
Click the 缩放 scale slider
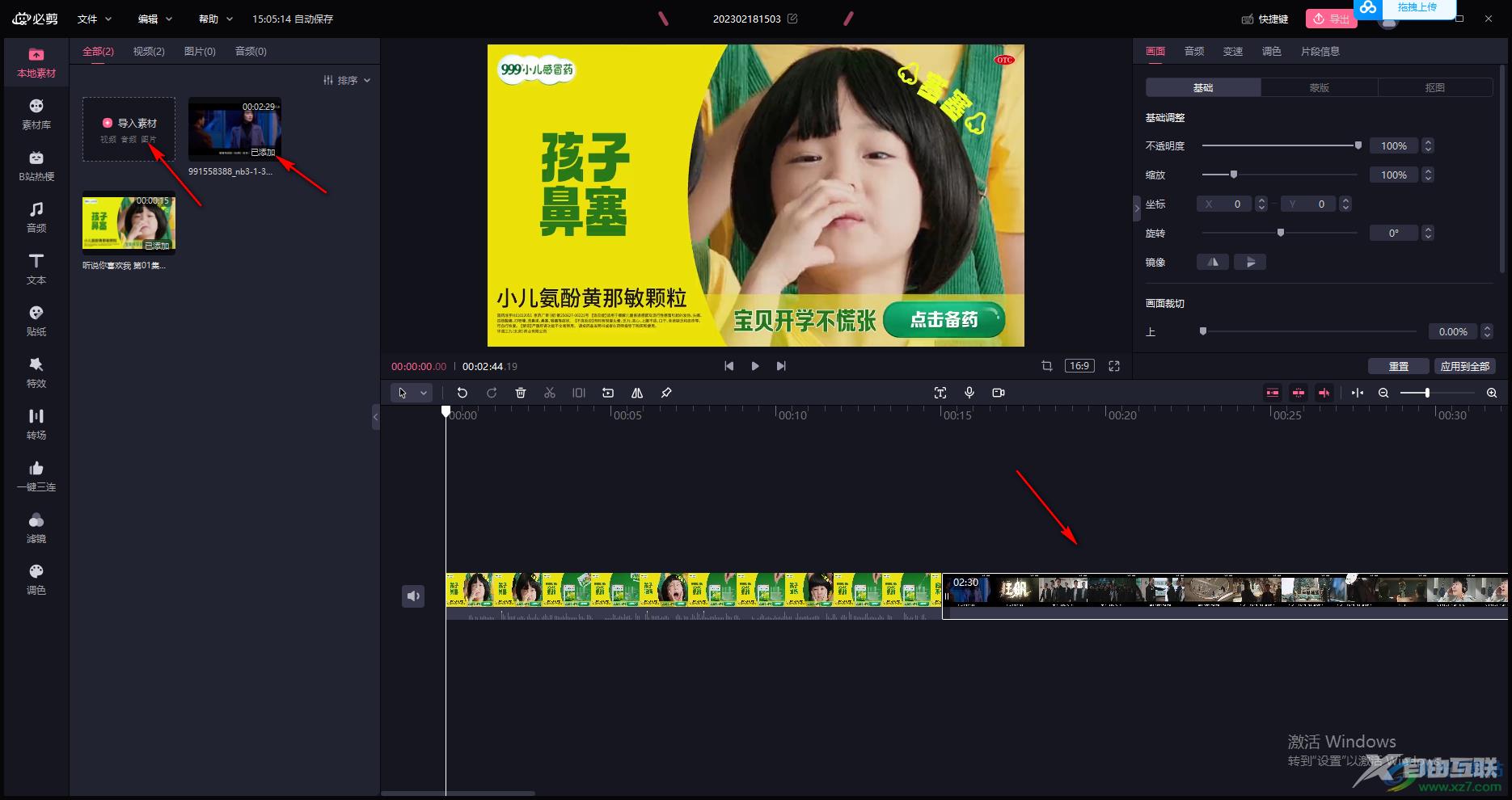[1279, 175]
